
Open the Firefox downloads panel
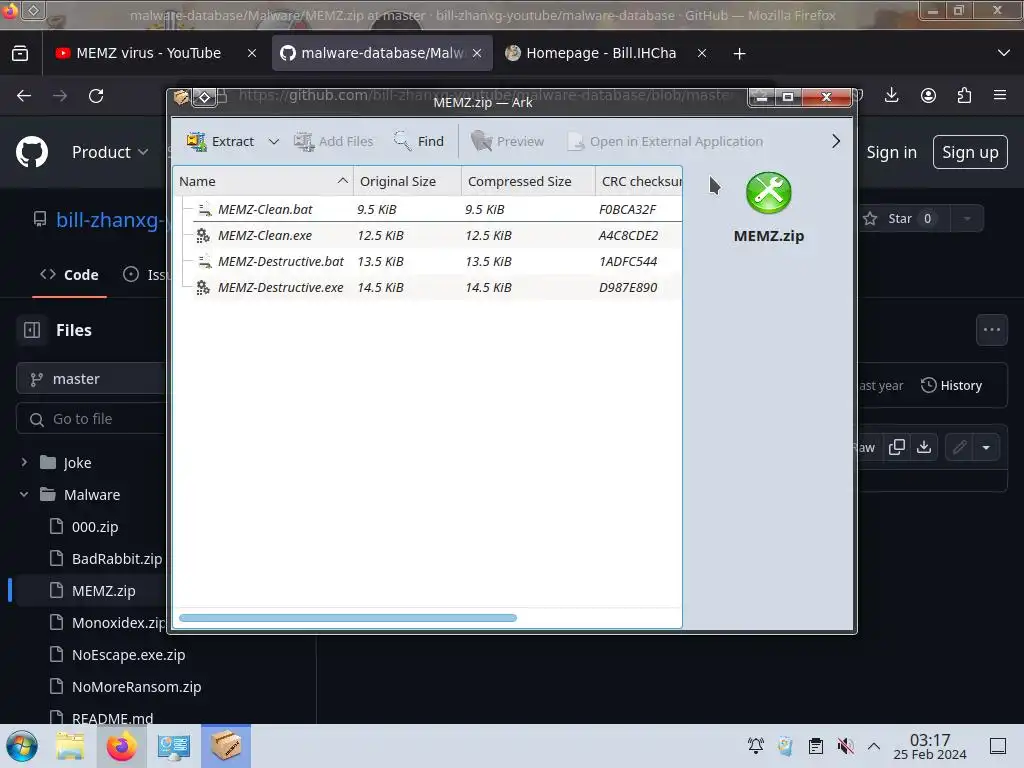click(x=891, y=95)
